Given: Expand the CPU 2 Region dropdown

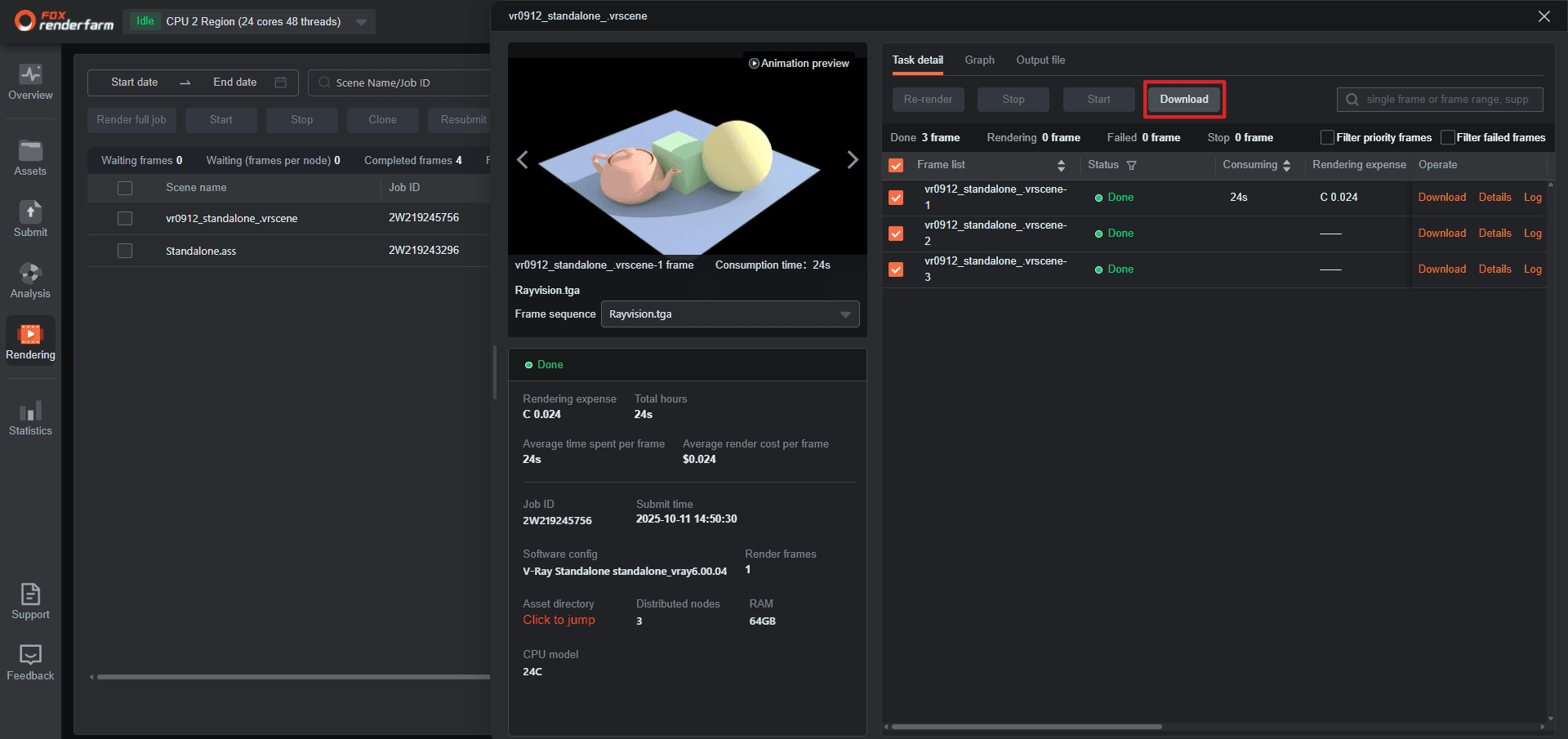Looking at the screenshot, I should (361, 22).
